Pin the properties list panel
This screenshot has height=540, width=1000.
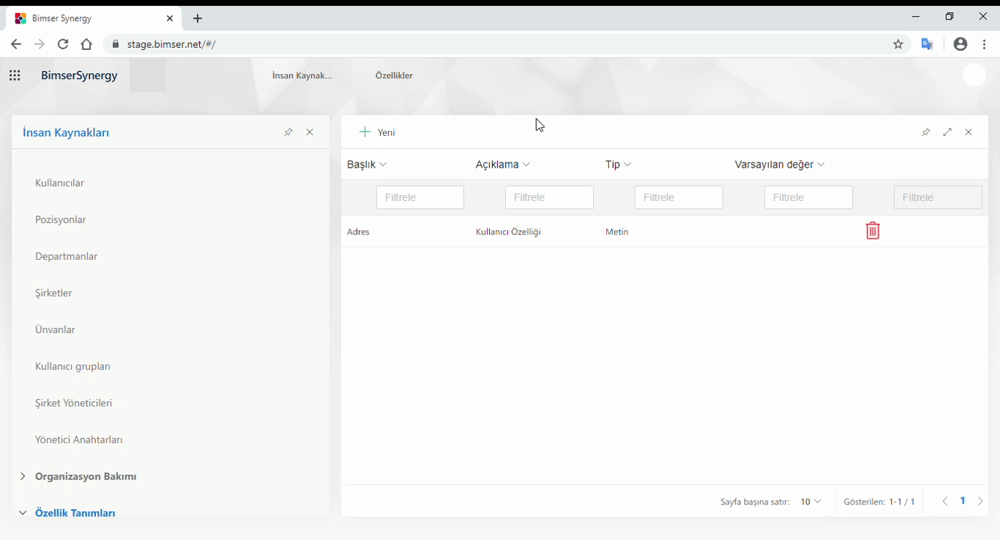point(925,132)
